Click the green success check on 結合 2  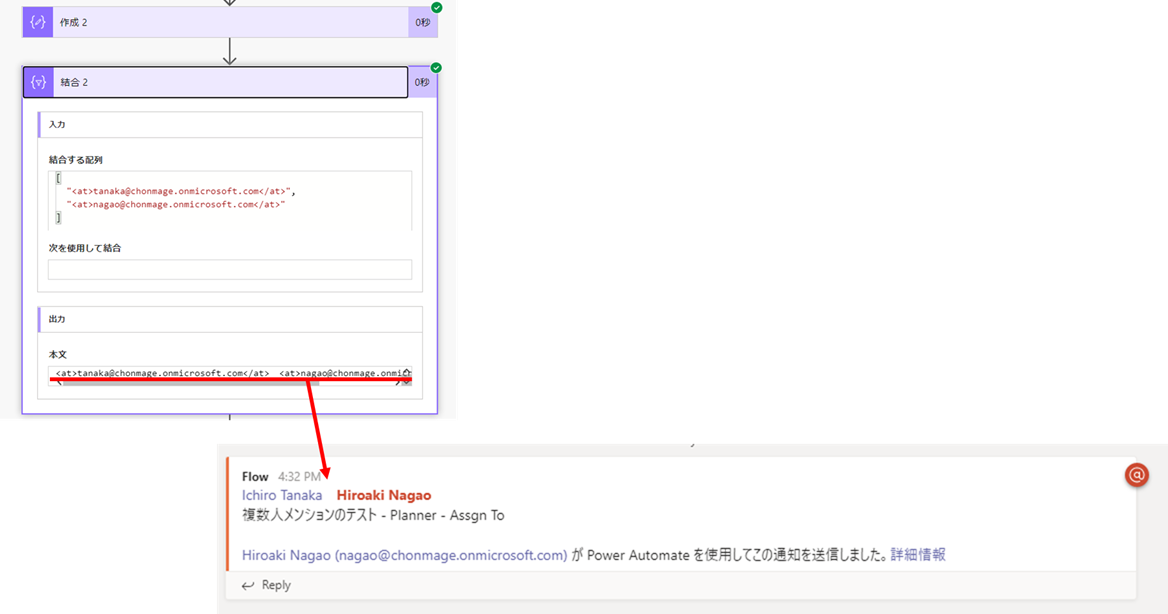437,68
